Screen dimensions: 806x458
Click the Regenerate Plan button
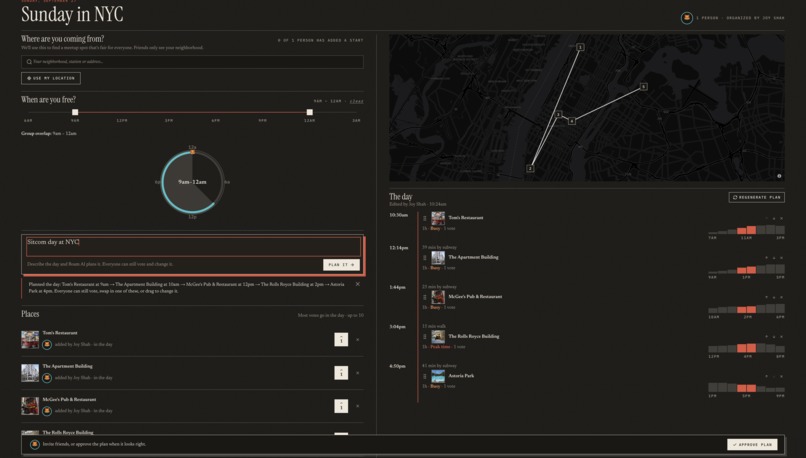point(757,197)
